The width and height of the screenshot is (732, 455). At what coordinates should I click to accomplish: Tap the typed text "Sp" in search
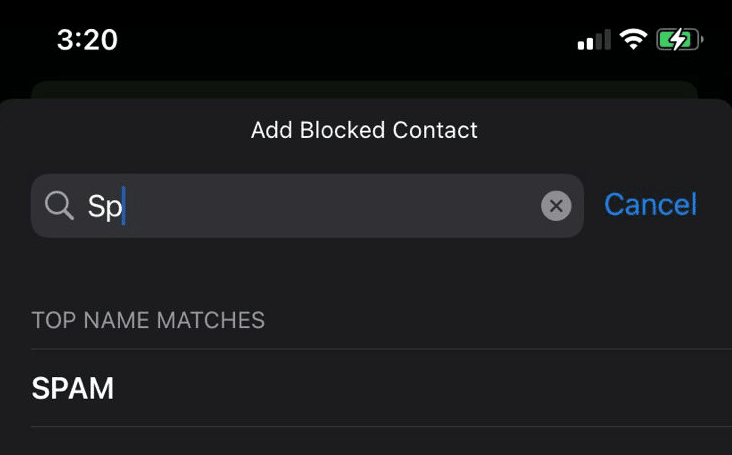[x=103, y=206]
